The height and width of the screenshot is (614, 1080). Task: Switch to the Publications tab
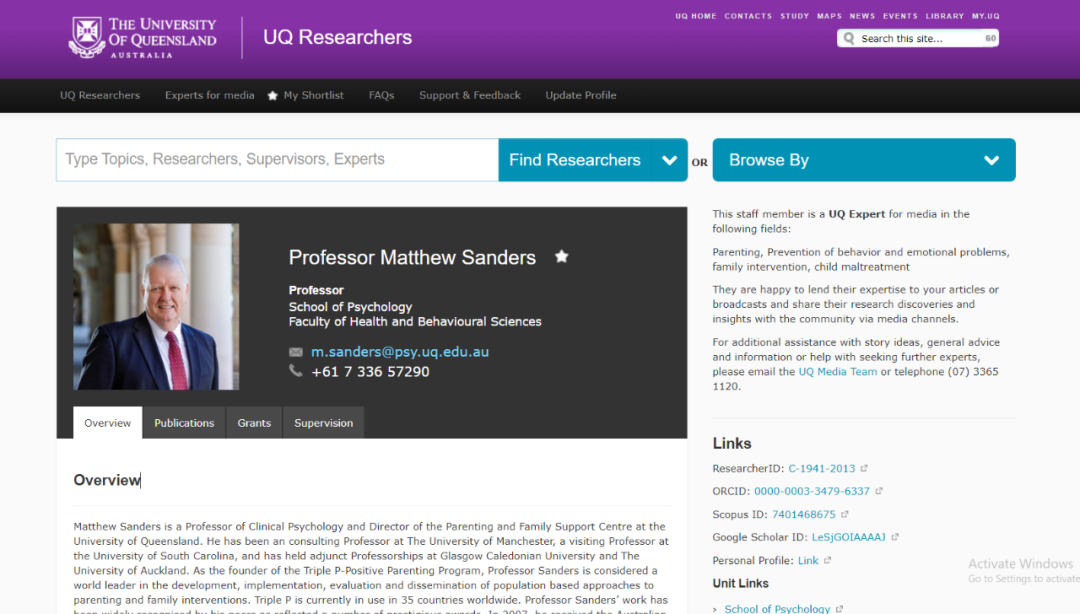[x=184, y=423]
